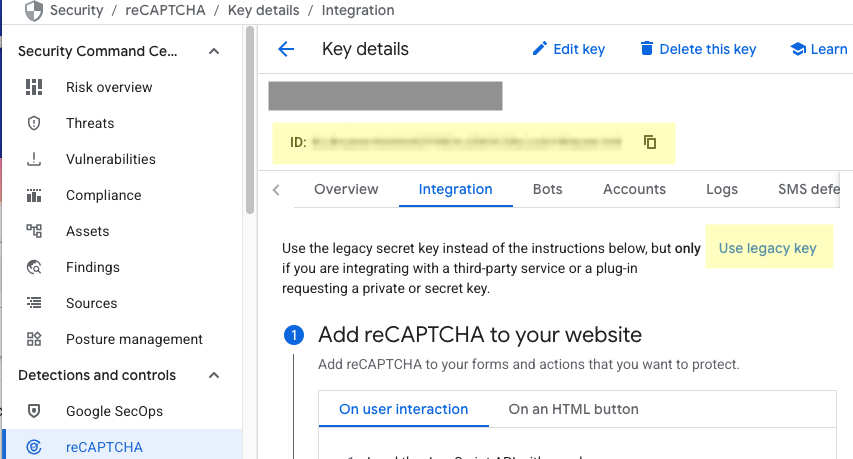Open Threats in sidebar
The height and width of the screenshot is (459, 853).
point(90,123)
